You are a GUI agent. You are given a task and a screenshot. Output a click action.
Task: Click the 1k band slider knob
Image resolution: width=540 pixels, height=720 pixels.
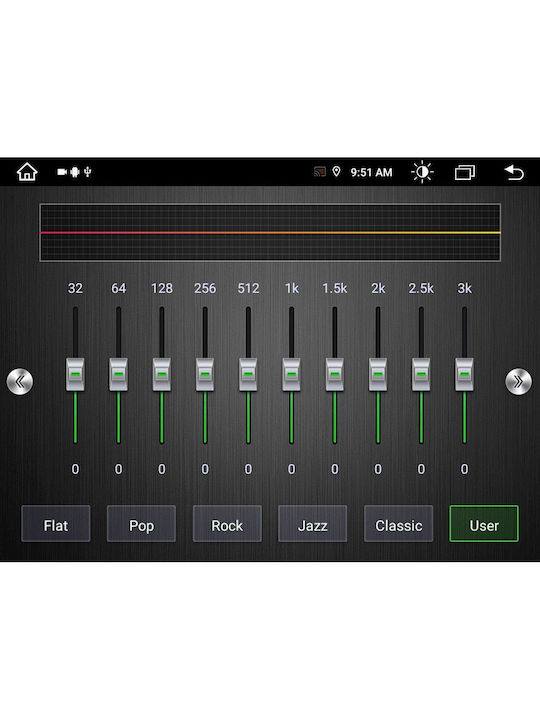pos(292,375)
